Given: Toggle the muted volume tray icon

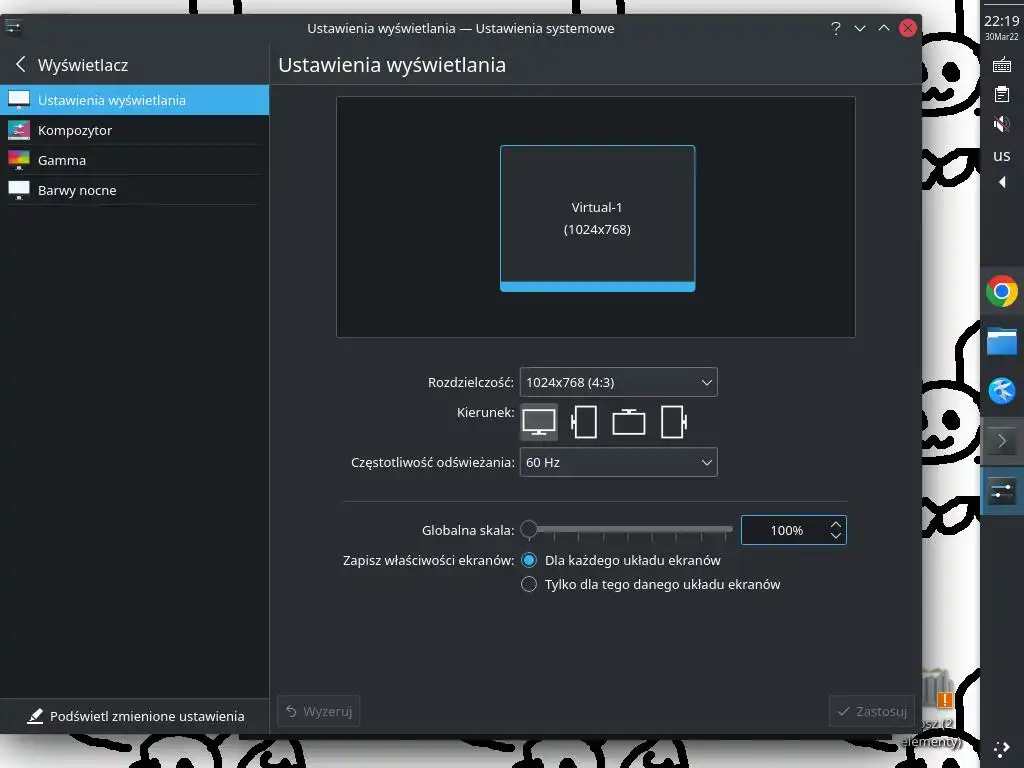Looking at the screenshot, I should [1002, 124].
